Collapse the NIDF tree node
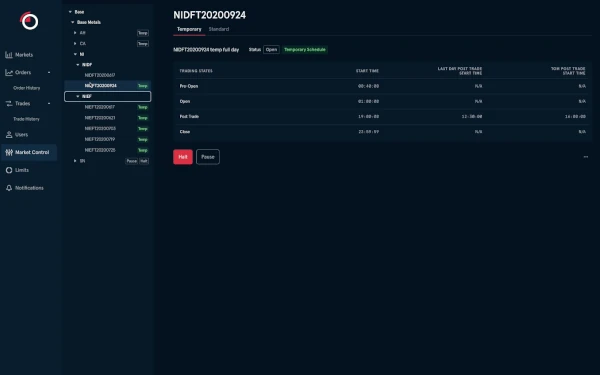Screen dimensions: 600x375 (78, 65)
